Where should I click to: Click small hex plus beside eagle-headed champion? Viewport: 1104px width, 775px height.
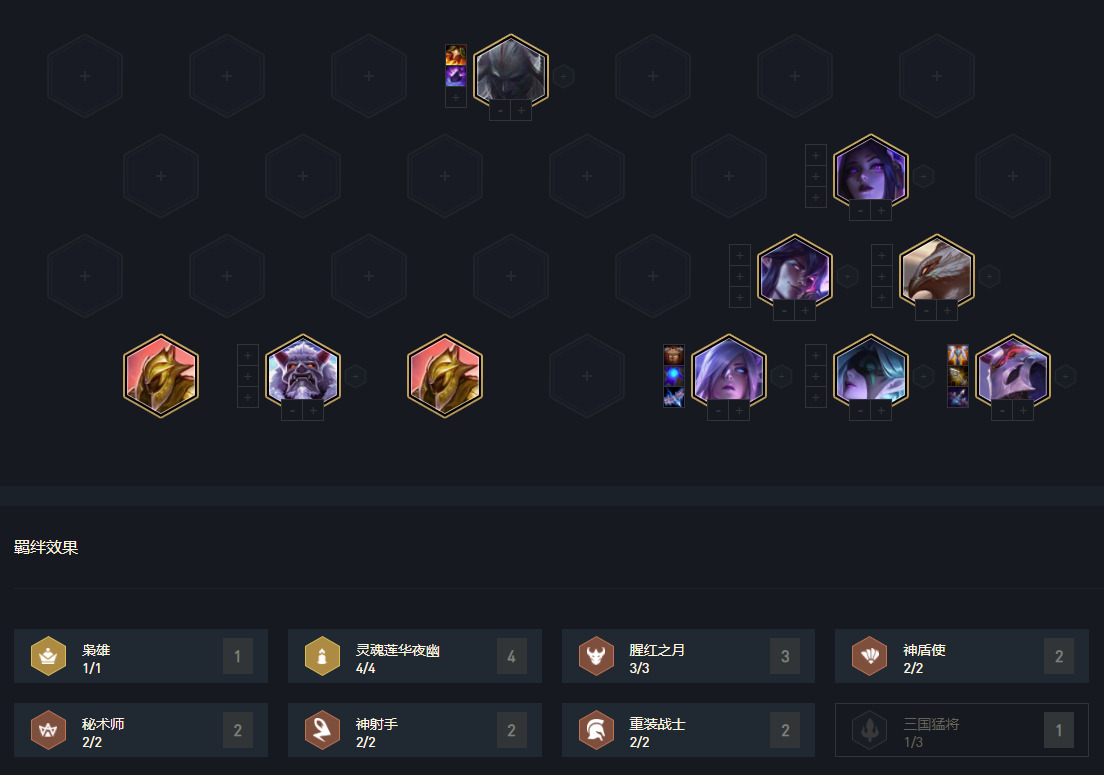989,276
